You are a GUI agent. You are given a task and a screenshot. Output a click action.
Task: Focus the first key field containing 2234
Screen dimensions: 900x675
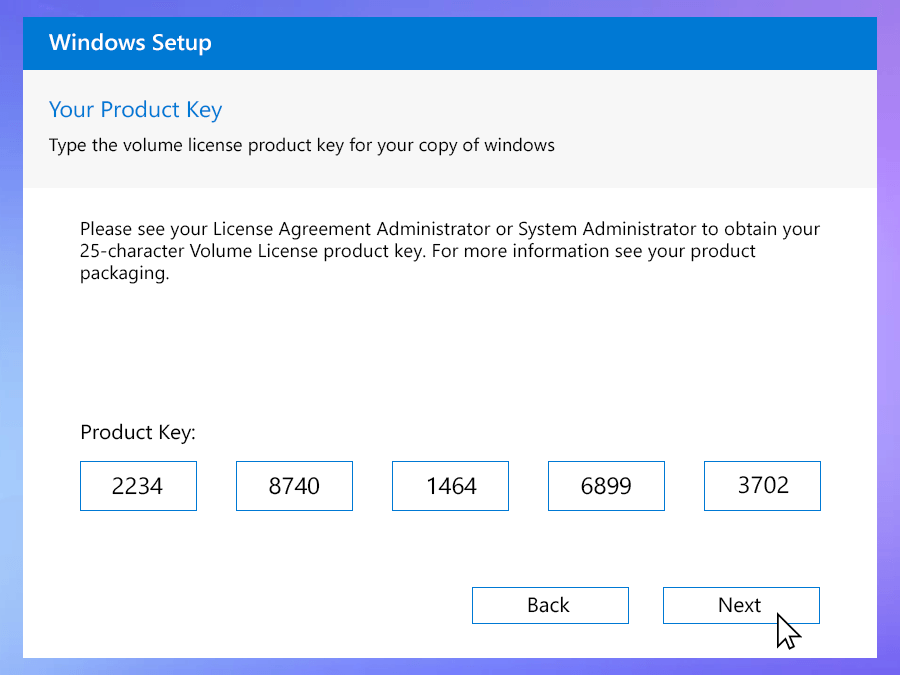coord(138,486)
